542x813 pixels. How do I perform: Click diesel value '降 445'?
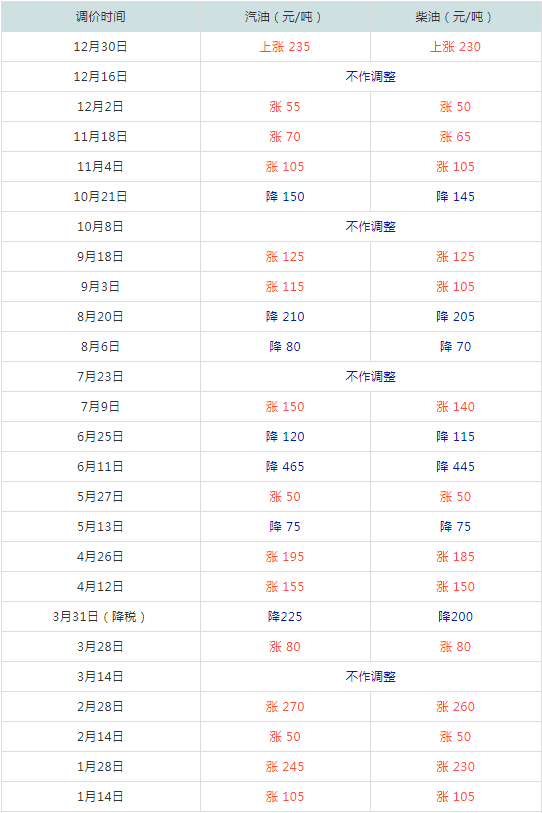click(455, 467)
